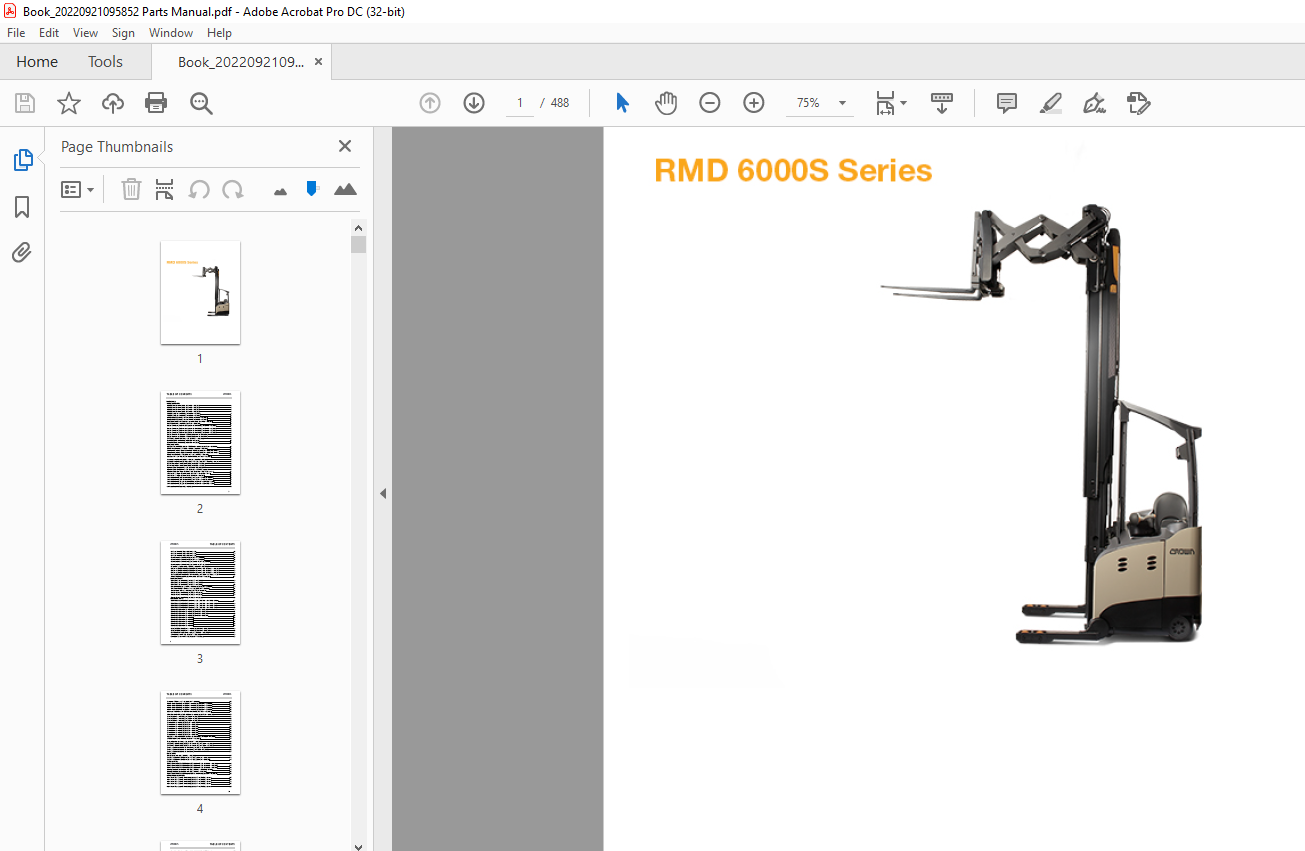Select page 1 thumbnail

(200, 292)
